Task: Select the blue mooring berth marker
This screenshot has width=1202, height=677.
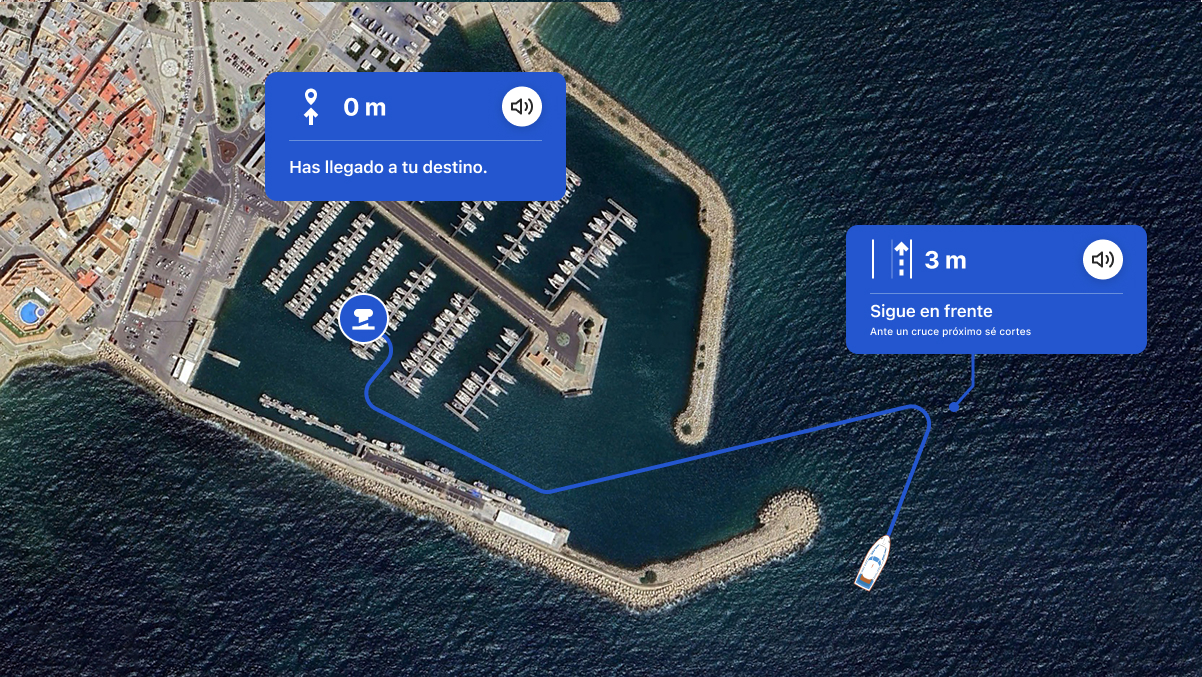Action: pyautogui.click(x=363, y=319)
